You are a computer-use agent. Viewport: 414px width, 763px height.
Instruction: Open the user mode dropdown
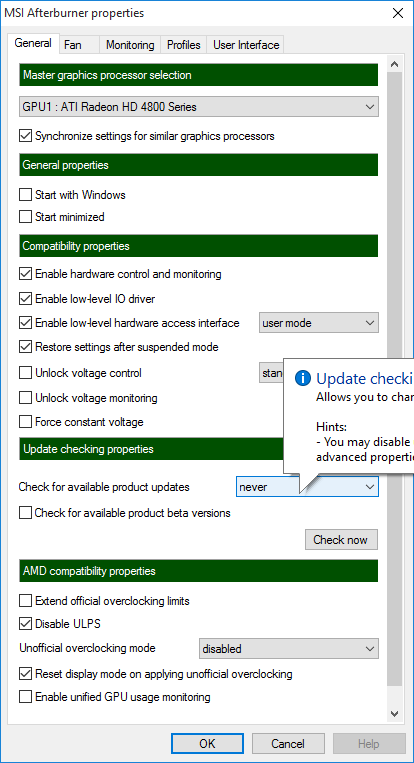coord(319,323)
